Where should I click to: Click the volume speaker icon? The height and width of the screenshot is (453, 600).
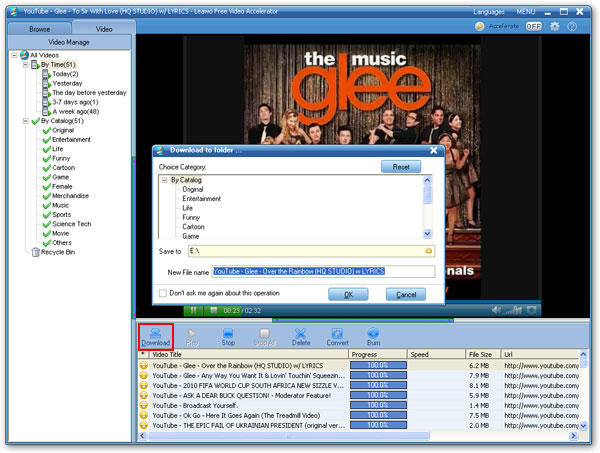click(496, 310)
